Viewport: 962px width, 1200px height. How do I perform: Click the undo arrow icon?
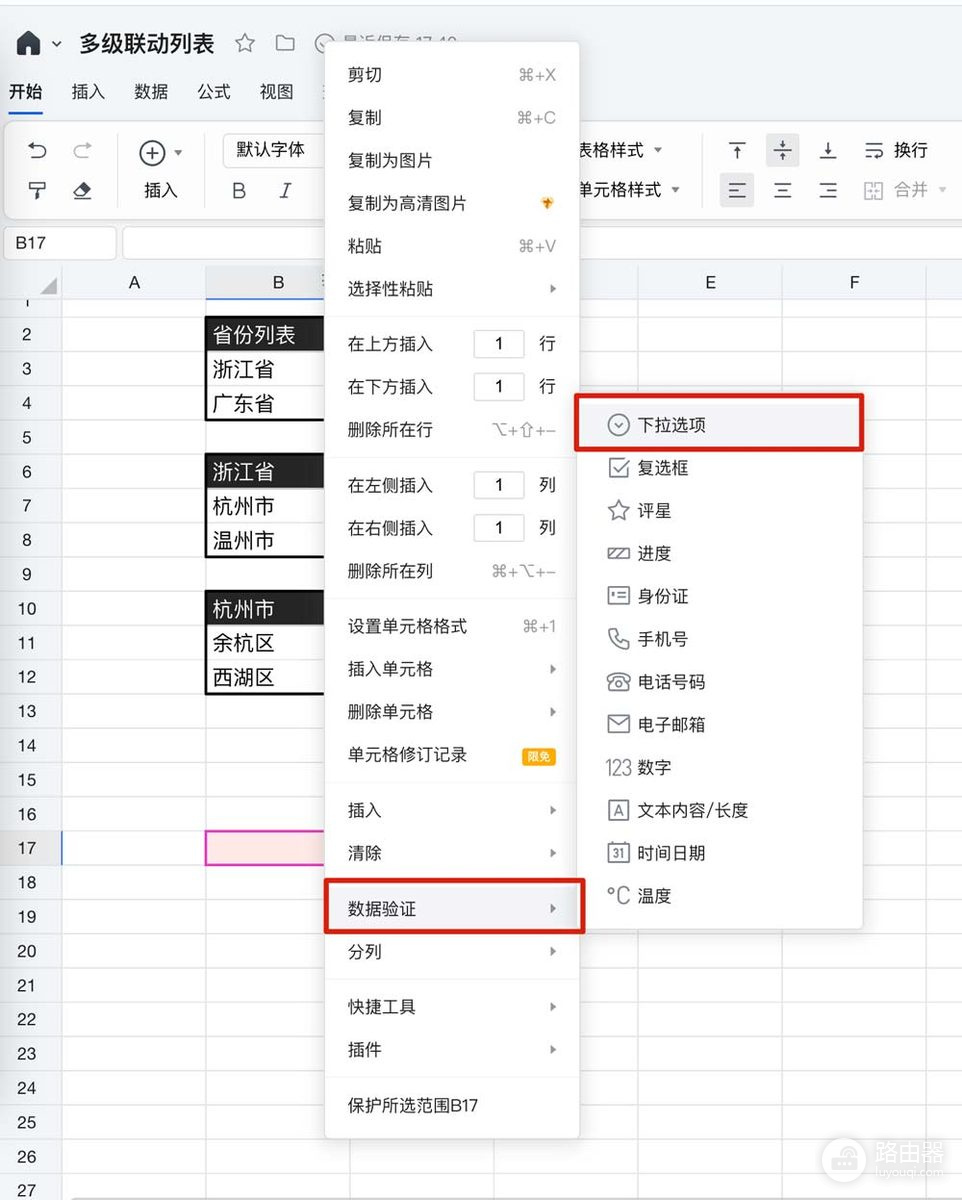click(38, 151)
